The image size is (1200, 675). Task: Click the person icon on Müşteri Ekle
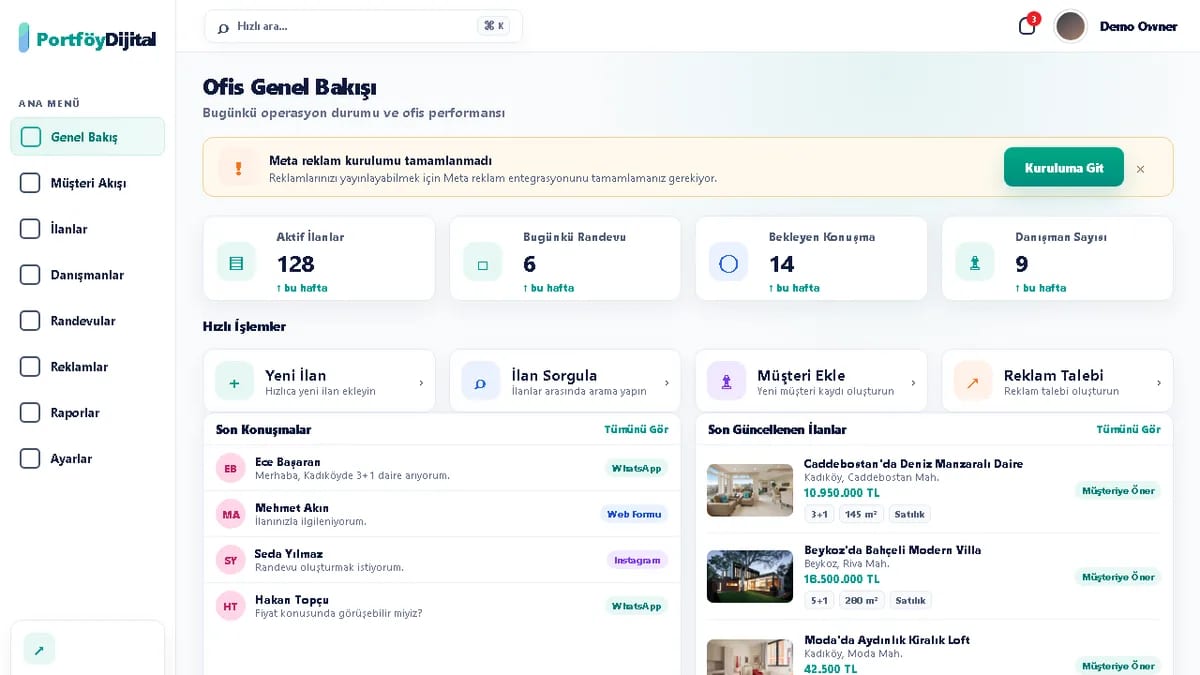[726, 381]
